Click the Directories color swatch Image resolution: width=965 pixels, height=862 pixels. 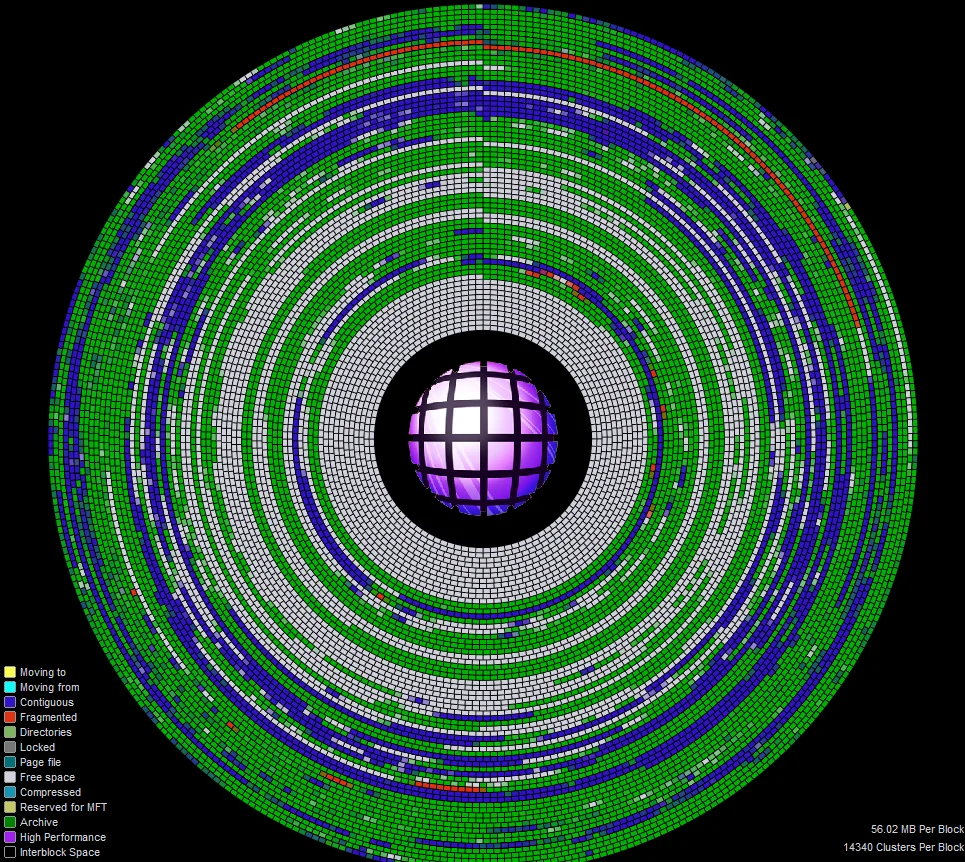click(10, 732)
